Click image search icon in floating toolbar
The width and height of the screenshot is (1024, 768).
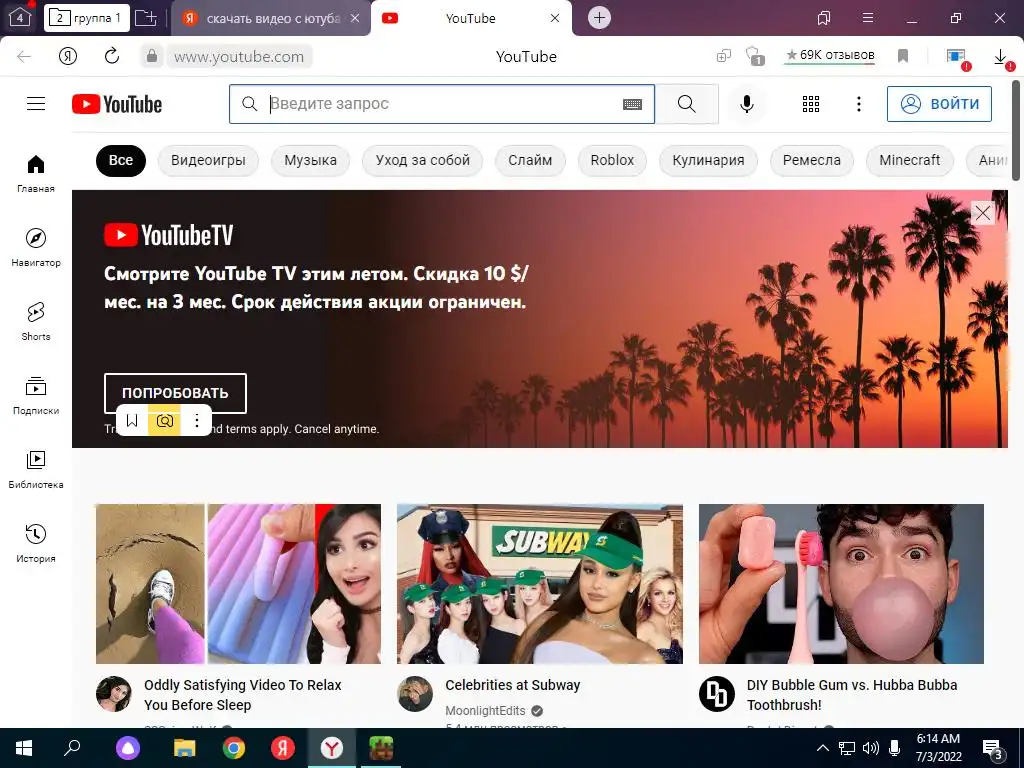point(165,421)
